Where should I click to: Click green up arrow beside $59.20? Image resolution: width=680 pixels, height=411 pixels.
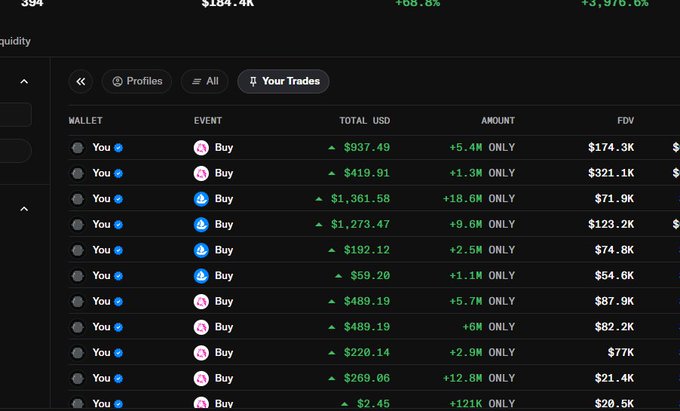[338, 276]
